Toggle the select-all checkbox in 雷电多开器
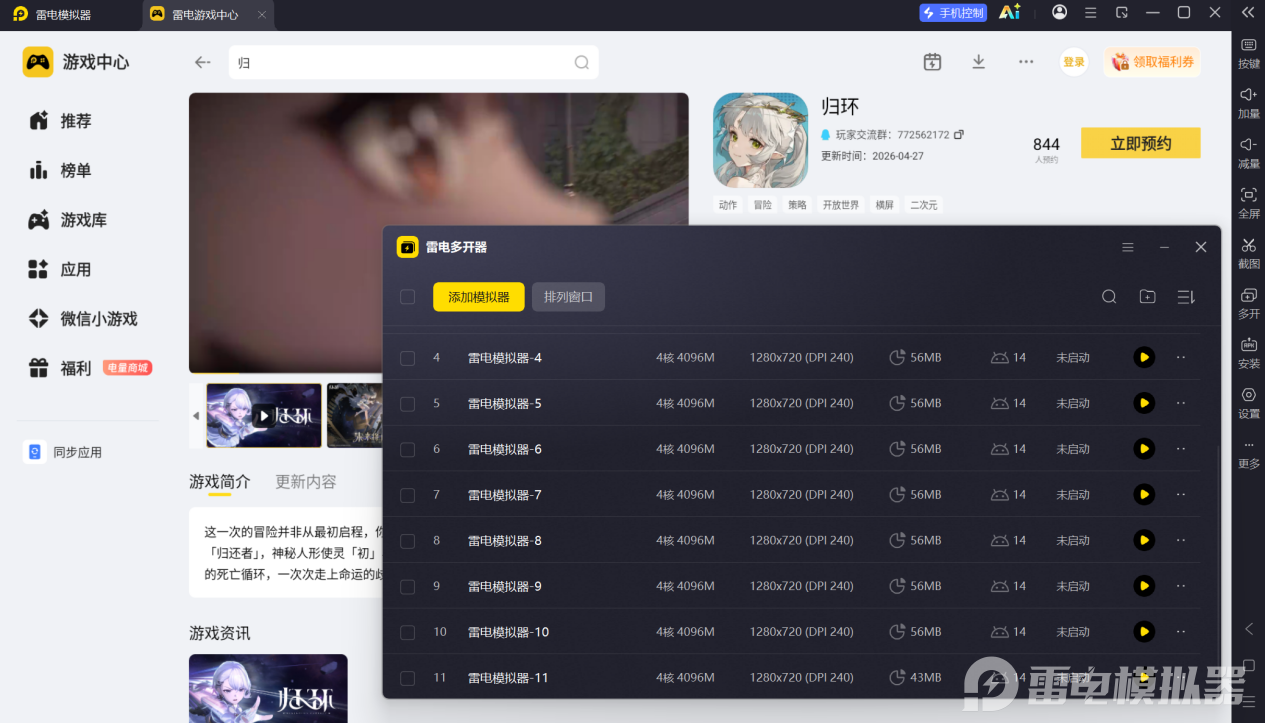This screenshot has height=723, width=1265. [x=407, y=297]
